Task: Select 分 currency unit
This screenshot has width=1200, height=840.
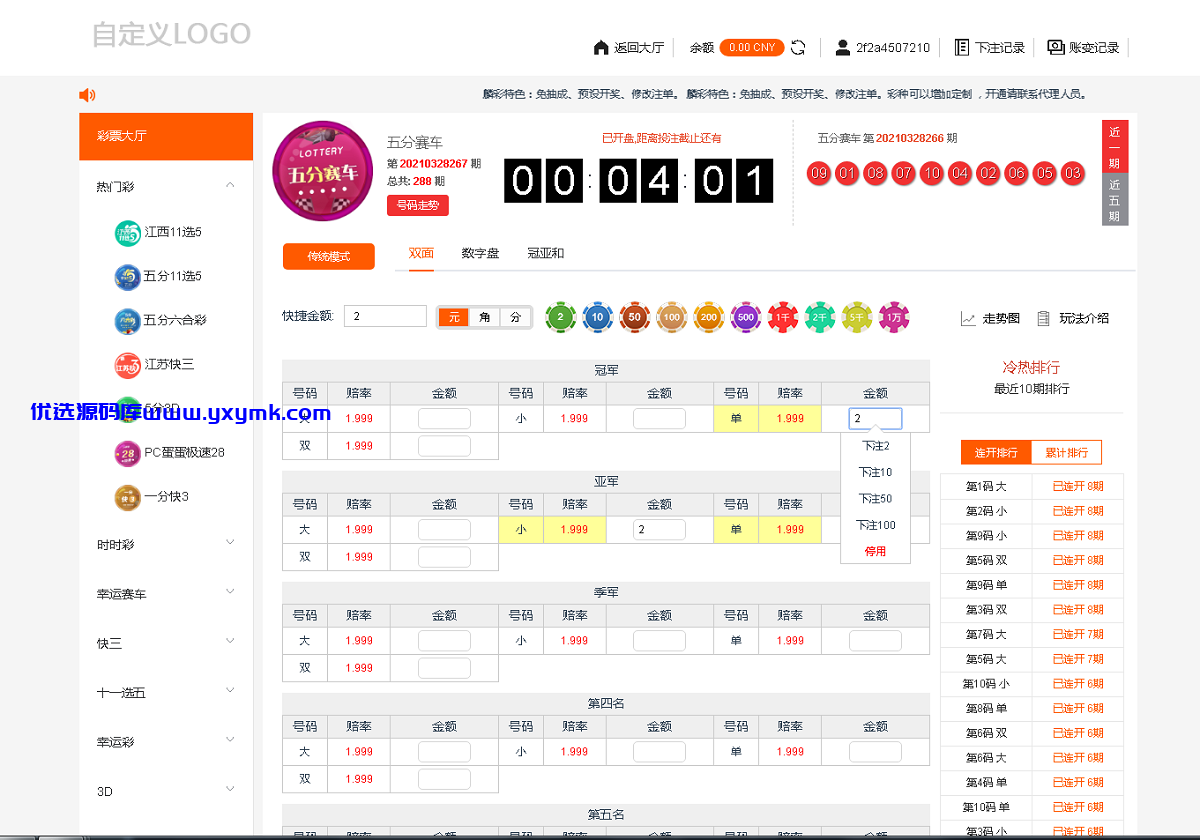Action: coord(515,317)
